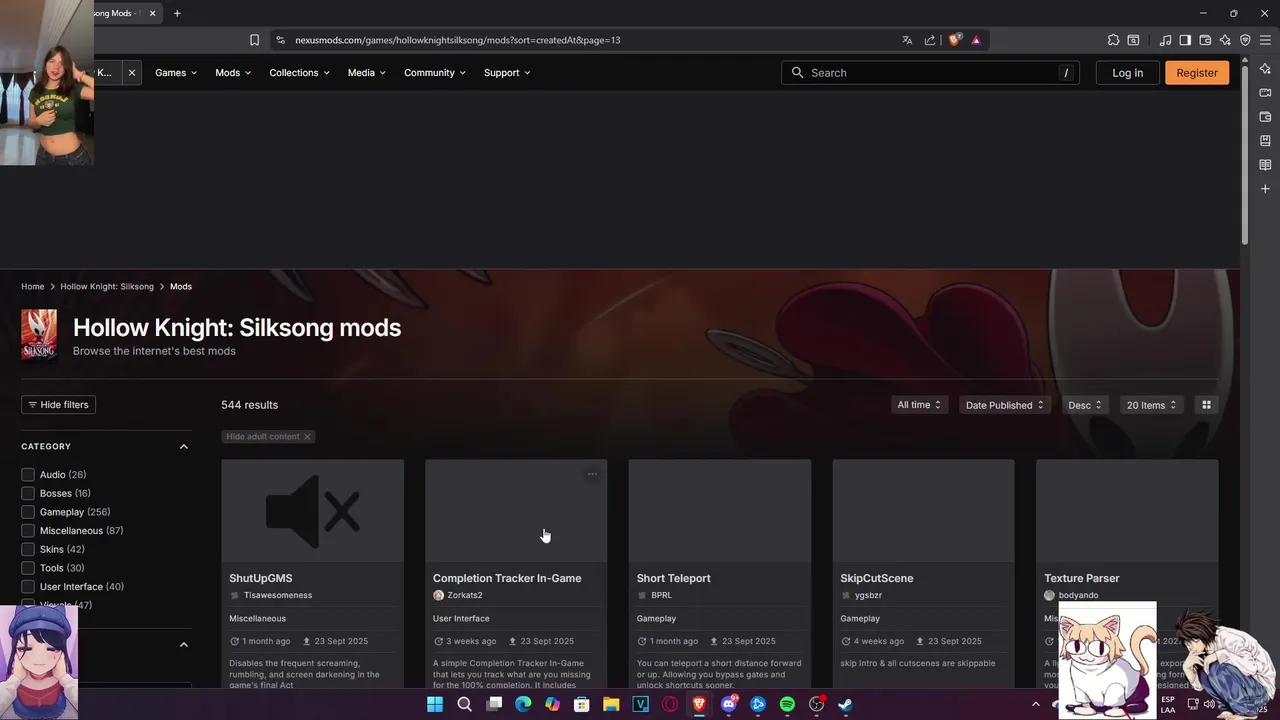This screenshot has height=720, width=1280.
Task: Open the Leo AI icon in side panel
Action: [1265, 69]
